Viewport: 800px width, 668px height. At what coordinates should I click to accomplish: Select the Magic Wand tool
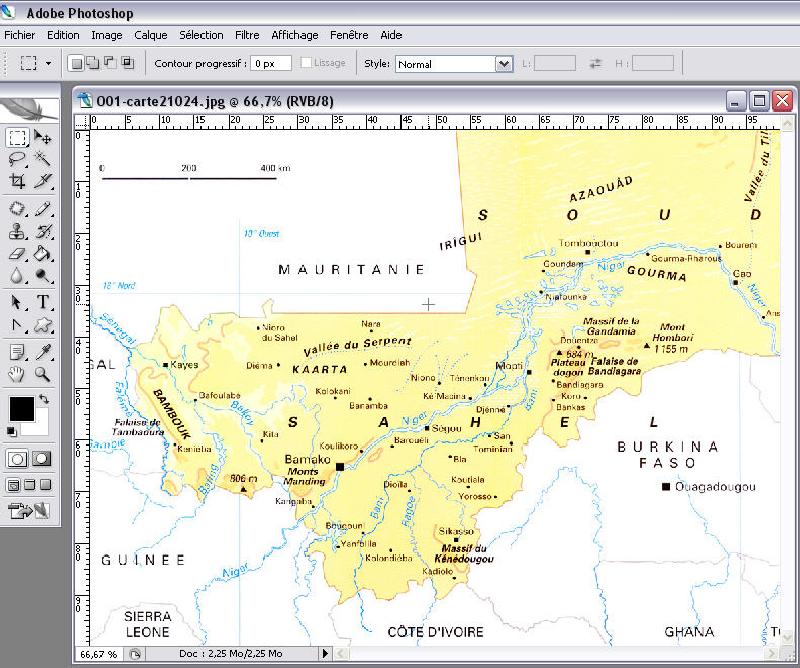pyautogui.click(x=43, y=159)
